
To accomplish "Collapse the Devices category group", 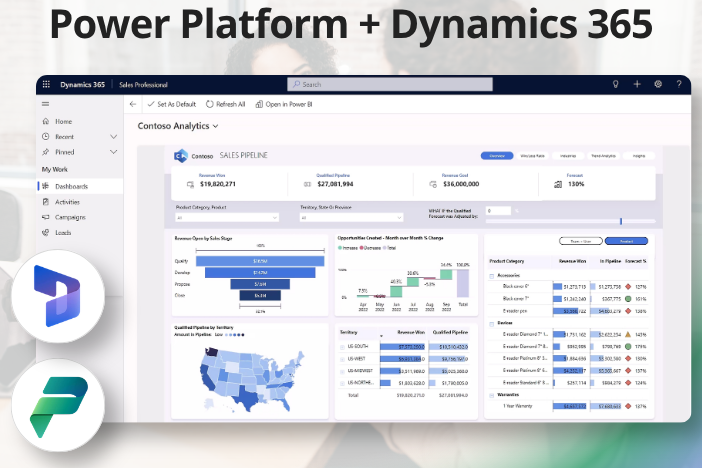I will (491, 323).
